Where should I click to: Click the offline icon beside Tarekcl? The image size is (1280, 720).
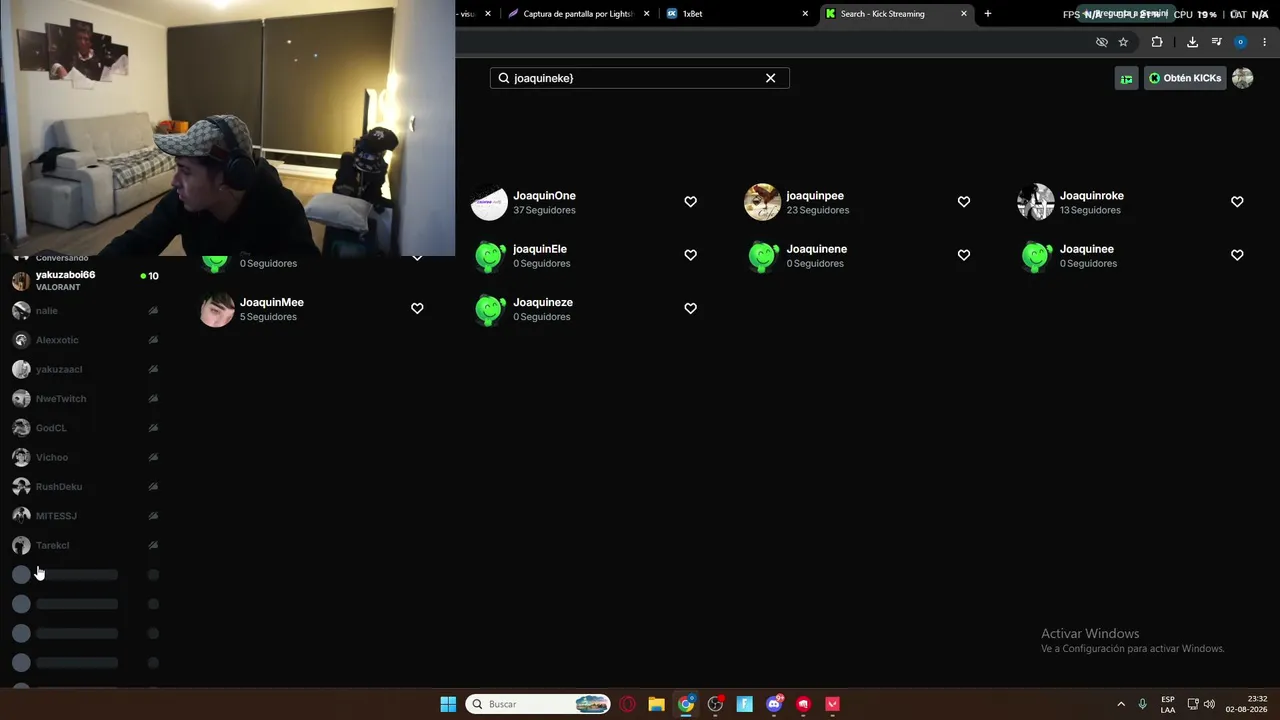[153, 545]
